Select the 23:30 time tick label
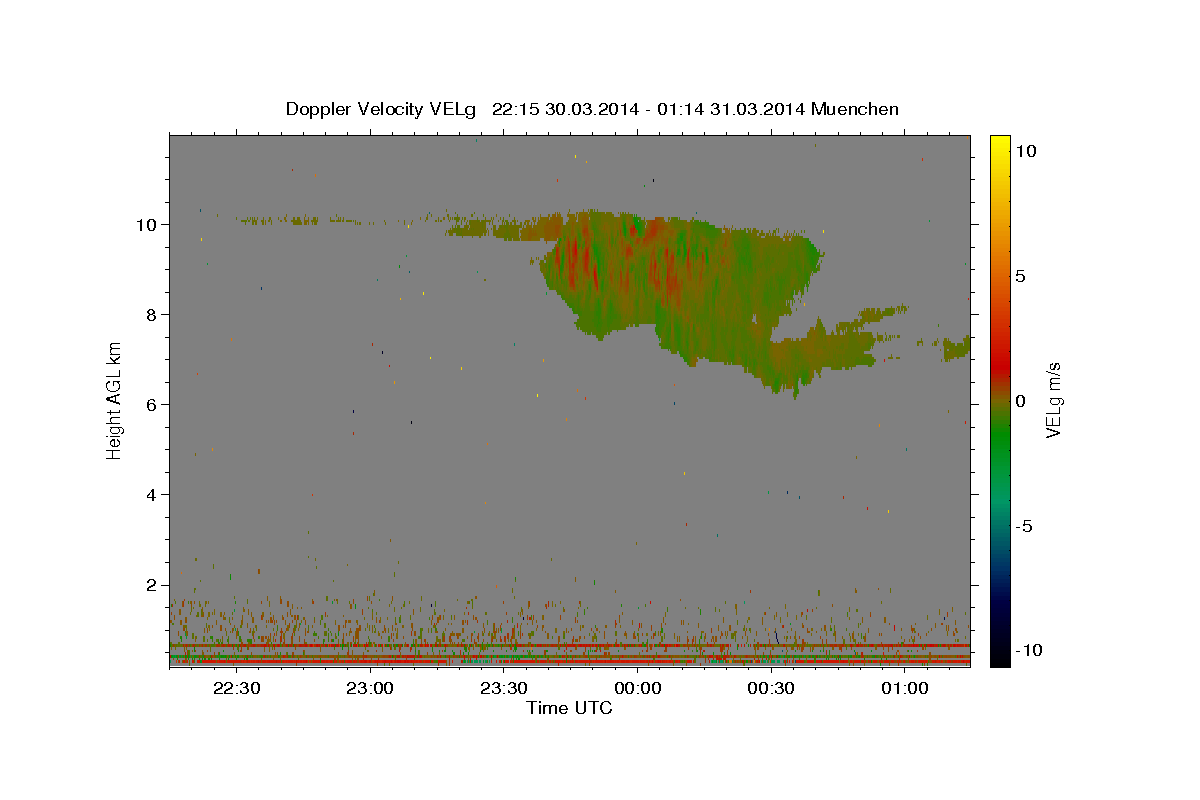1200x800 pixels. (x=504, y=688)
